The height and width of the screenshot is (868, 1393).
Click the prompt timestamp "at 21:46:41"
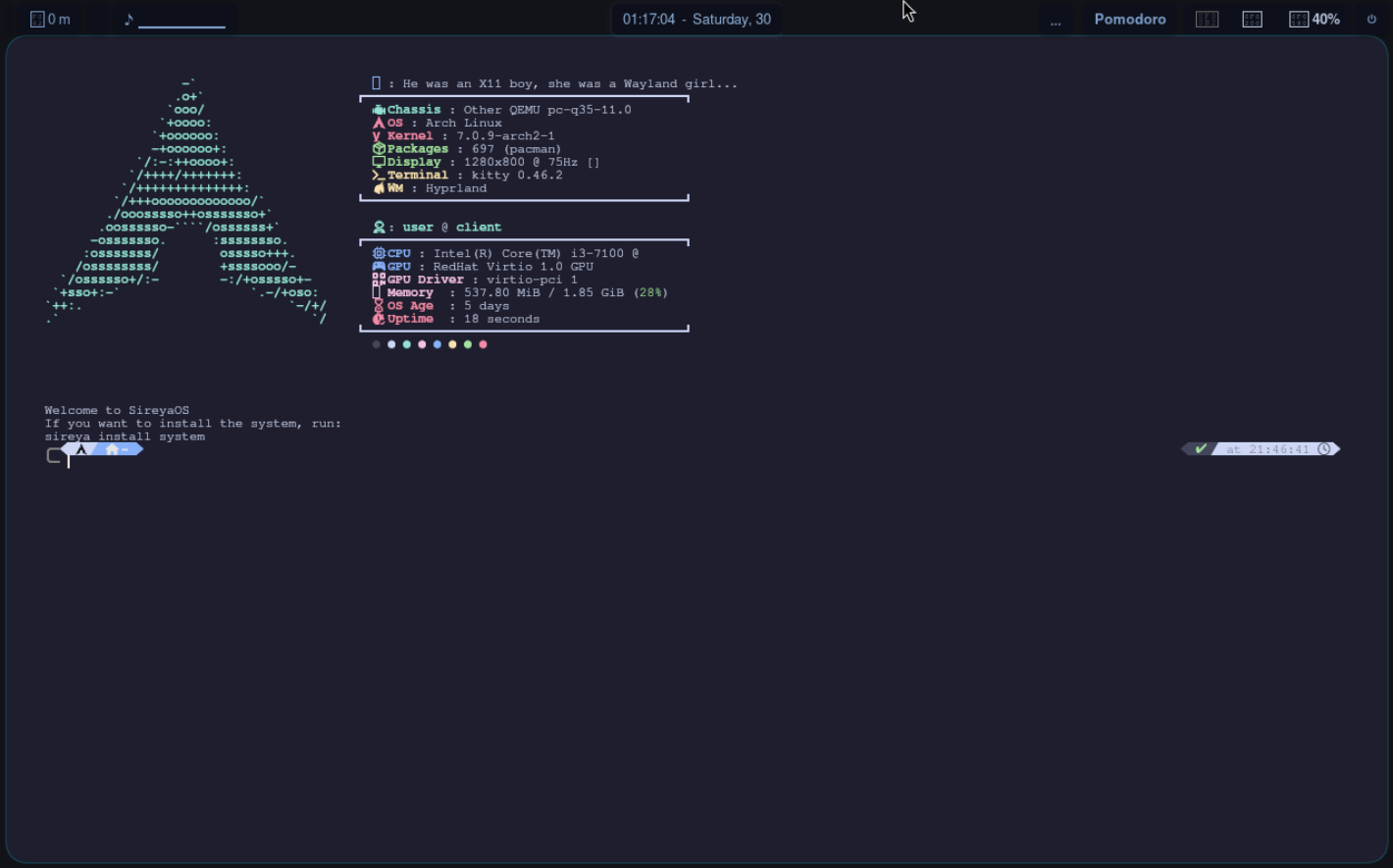pyautogui.click(x=1267, y=449)
